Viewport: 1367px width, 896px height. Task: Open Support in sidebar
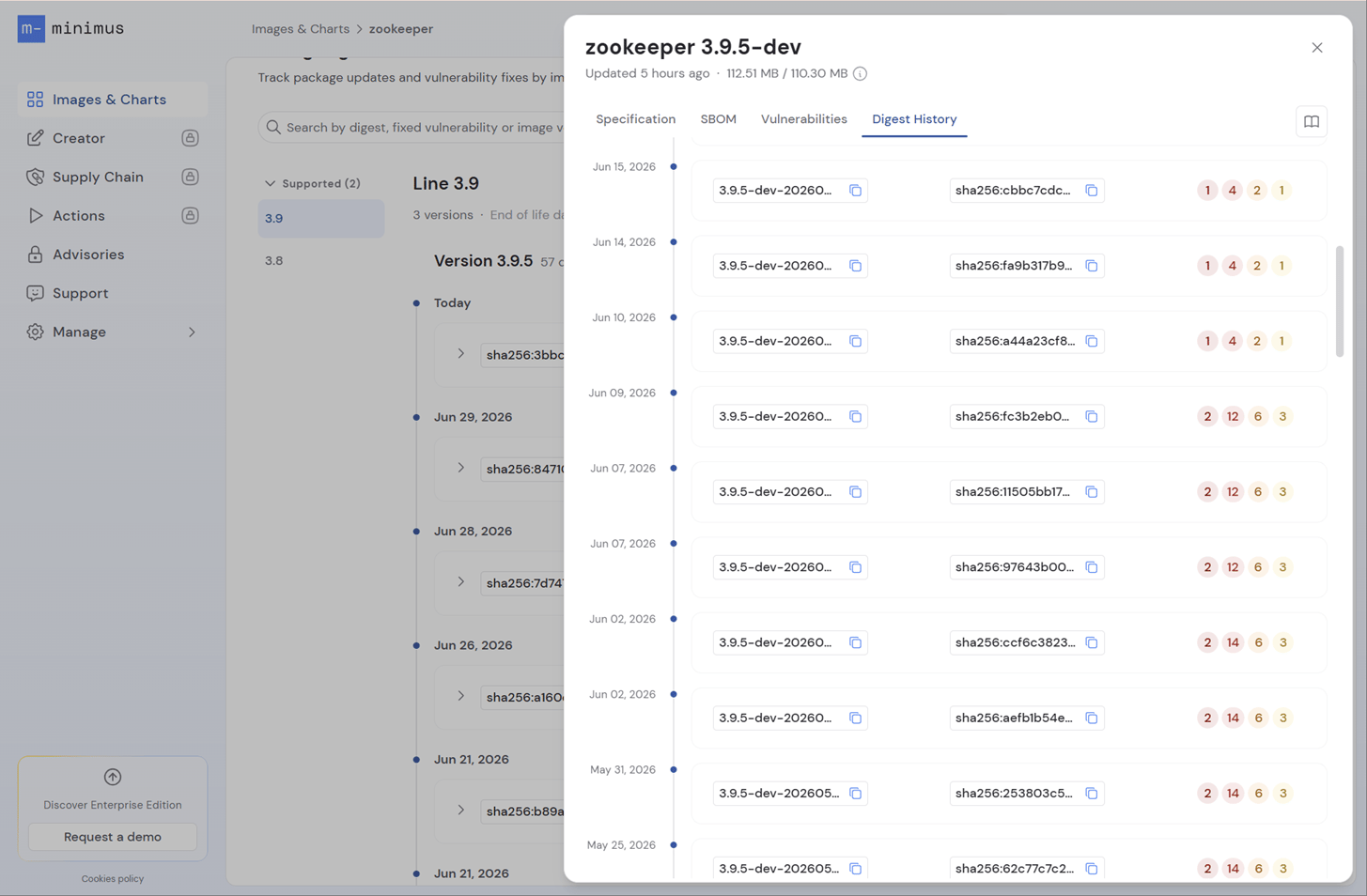click(112, 293)
